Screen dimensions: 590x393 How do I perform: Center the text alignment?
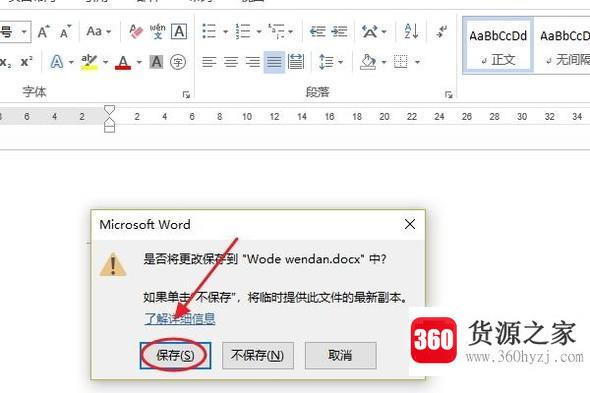[x=231, y=62]
